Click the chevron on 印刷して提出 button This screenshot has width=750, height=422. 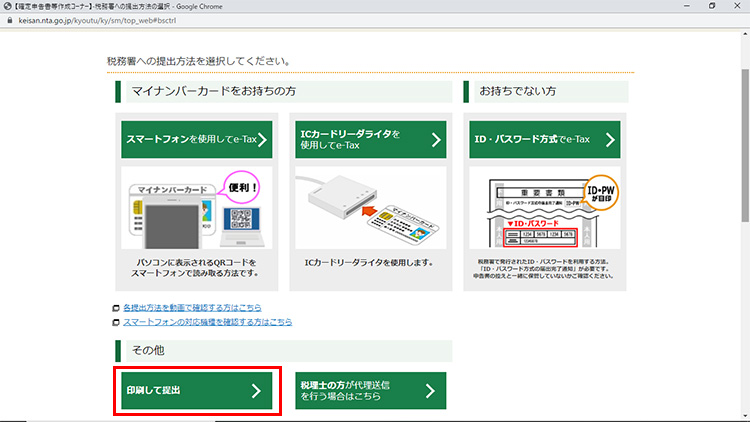click(256, 390)
